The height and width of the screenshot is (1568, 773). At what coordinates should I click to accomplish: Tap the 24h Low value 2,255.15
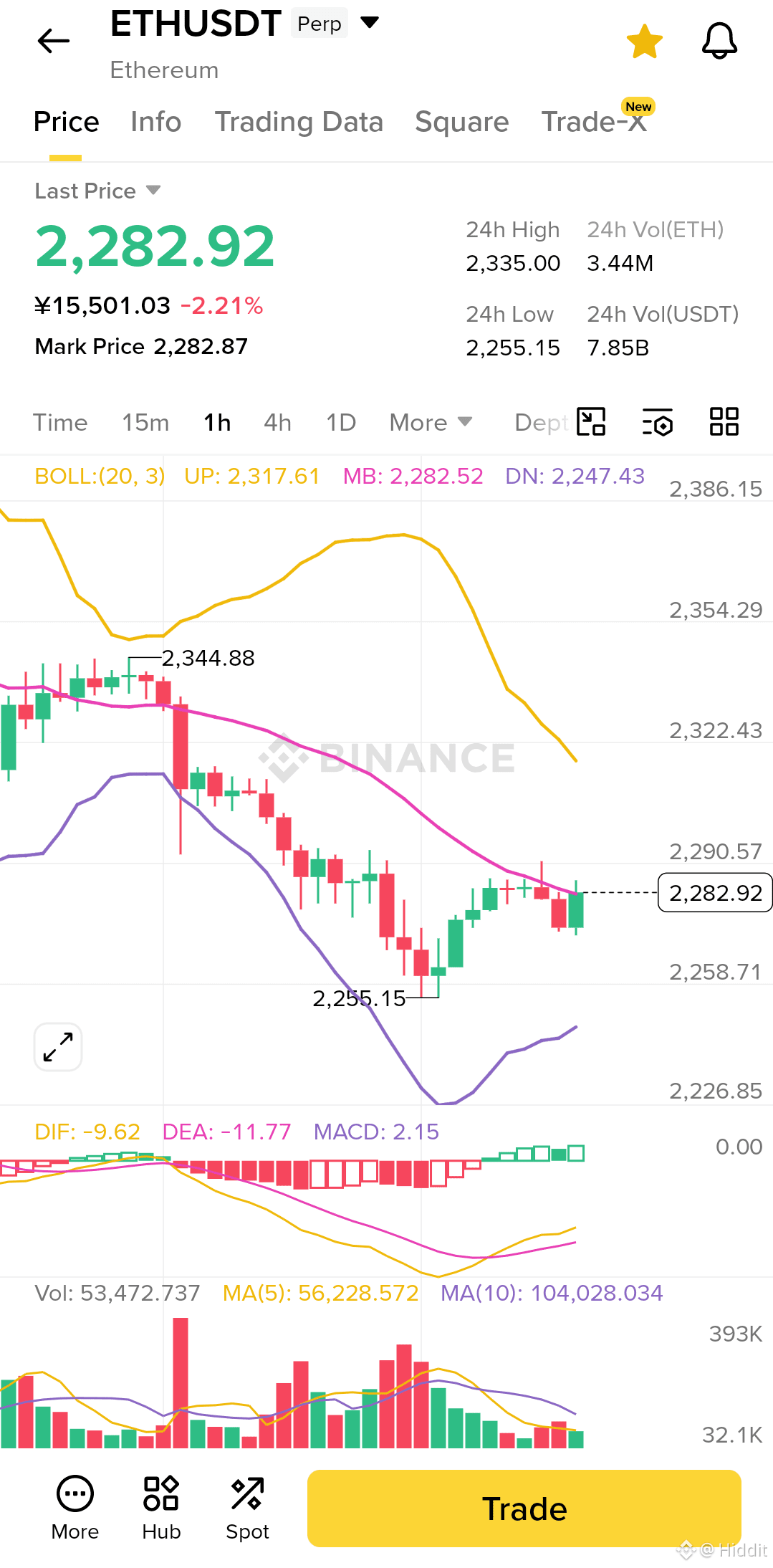click(x=513, y=348)
